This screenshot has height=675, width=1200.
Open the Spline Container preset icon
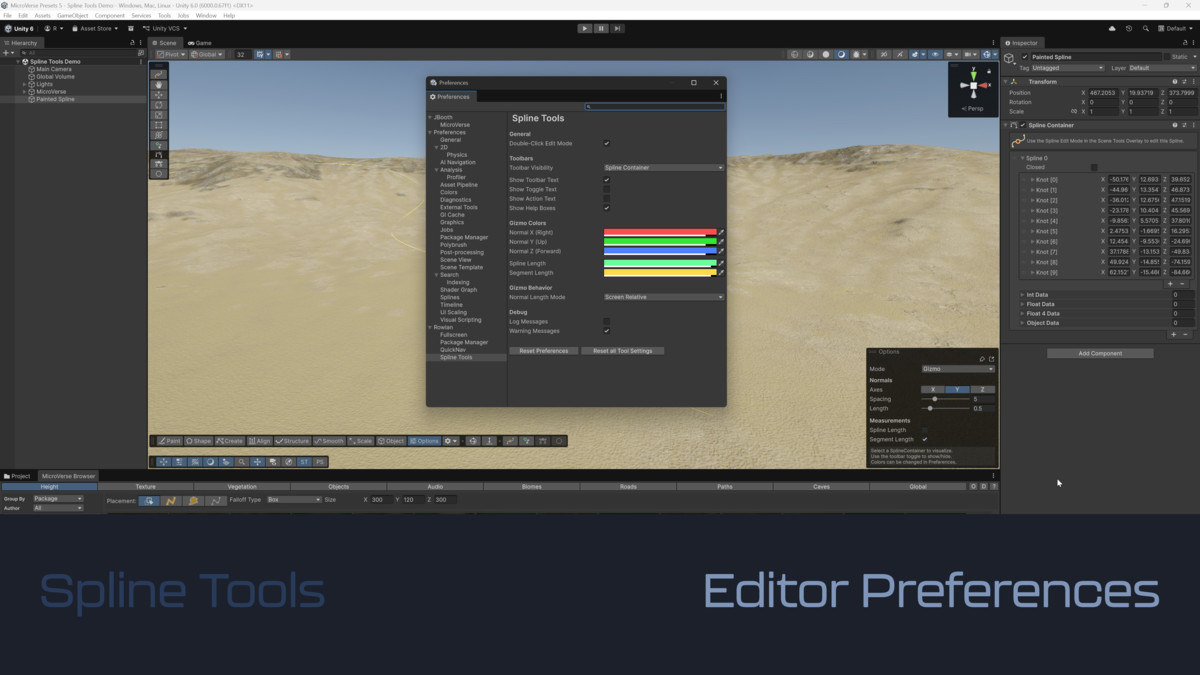(1185, 125)
